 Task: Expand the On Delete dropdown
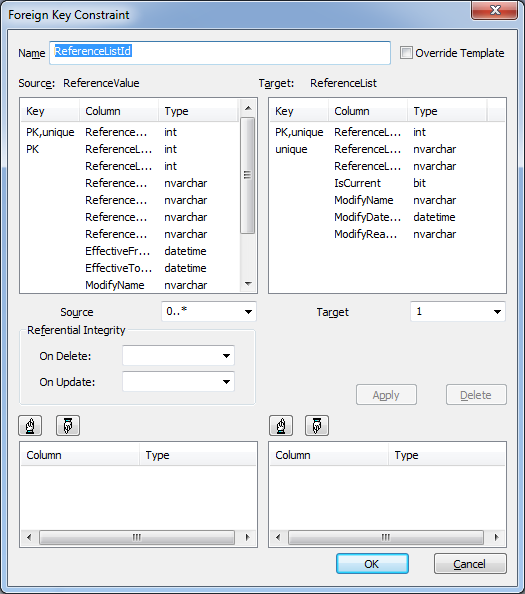(x=178, y=355)
